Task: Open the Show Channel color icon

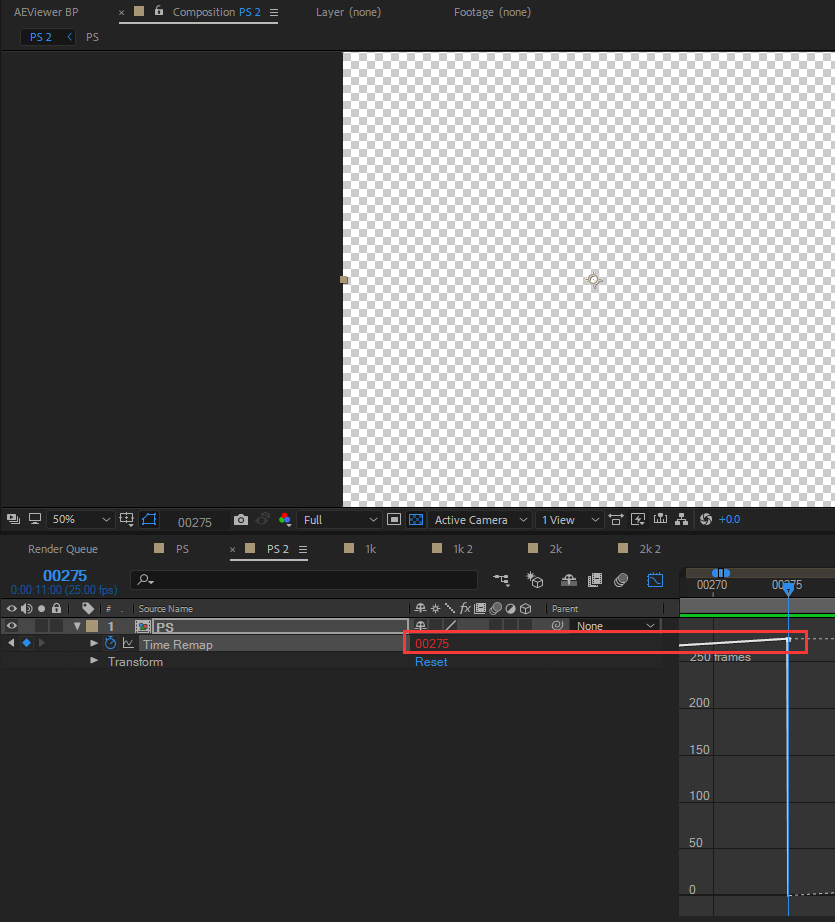Action: pyautogui.click(x=285, y=520)
